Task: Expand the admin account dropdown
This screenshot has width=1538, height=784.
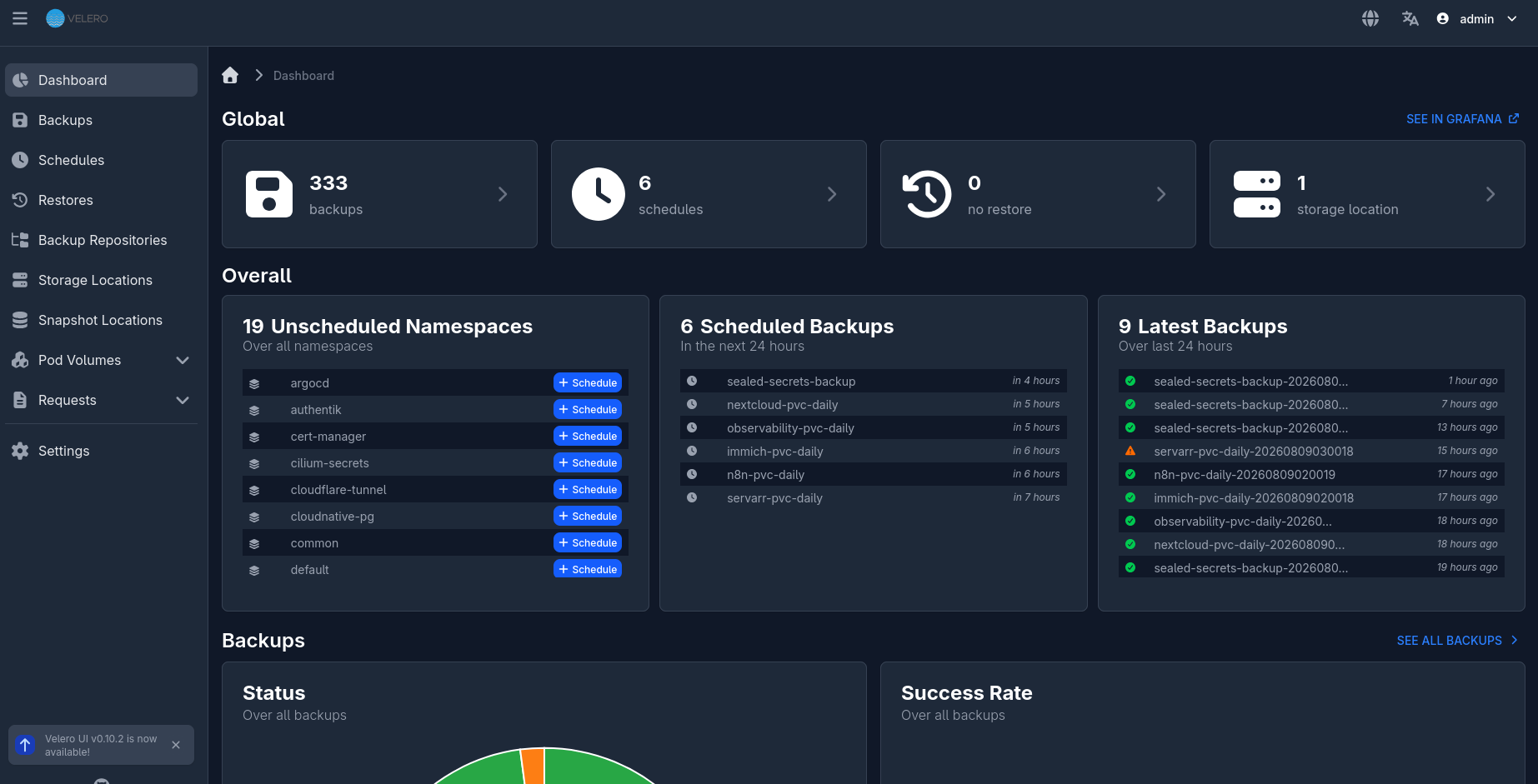Action: (1512, 18)
